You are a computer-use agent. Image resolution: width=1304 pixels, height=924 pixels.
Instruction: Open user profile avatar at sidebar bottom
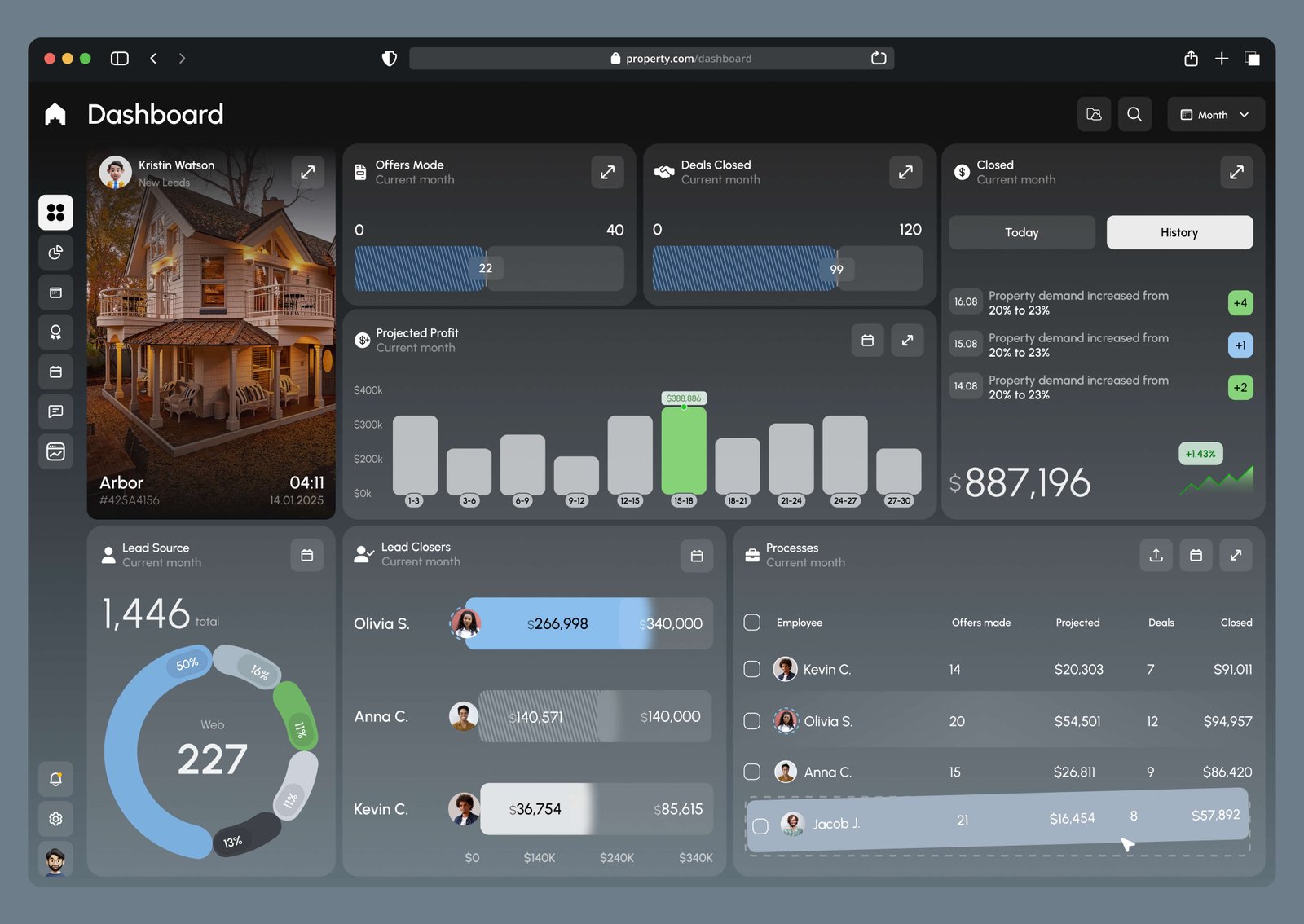click(55, 860)
